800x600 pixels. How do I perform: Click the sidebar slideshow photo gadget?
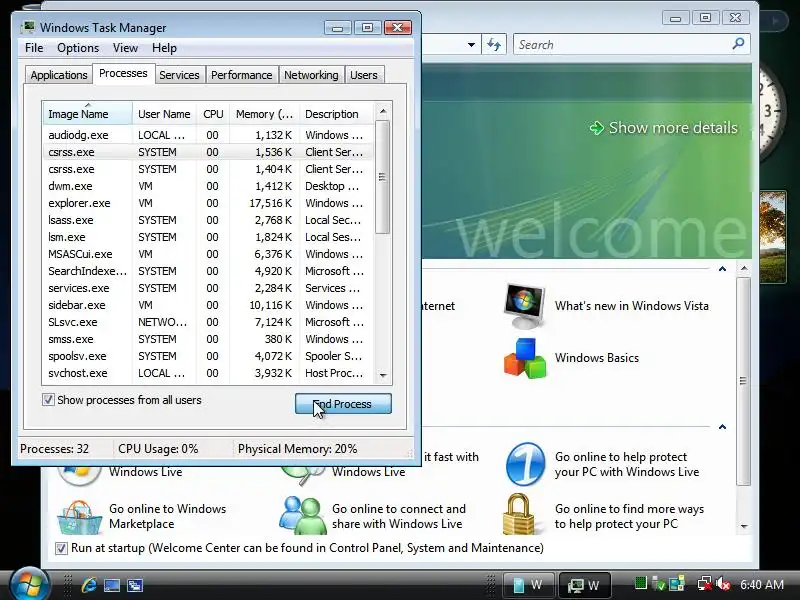772,237
